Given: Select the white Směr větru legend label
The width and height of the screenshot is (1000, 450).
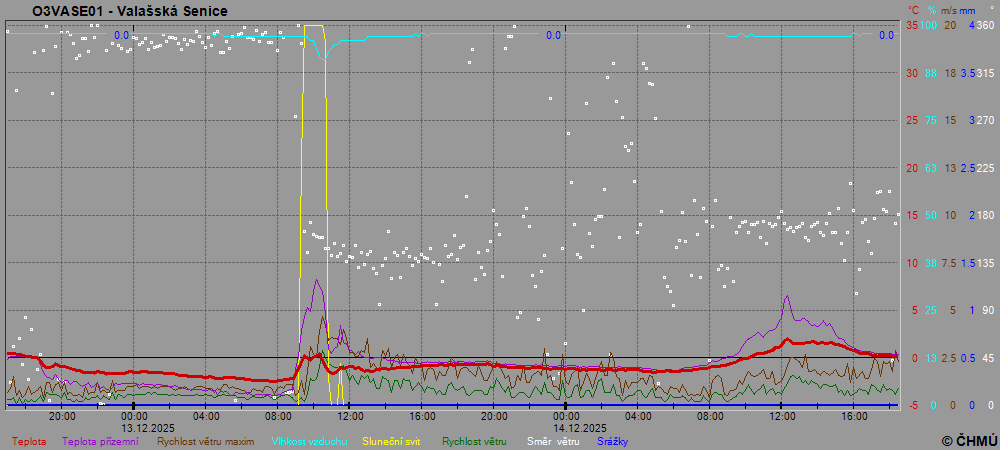Looking at the screenshot, I should coord(553,440).
